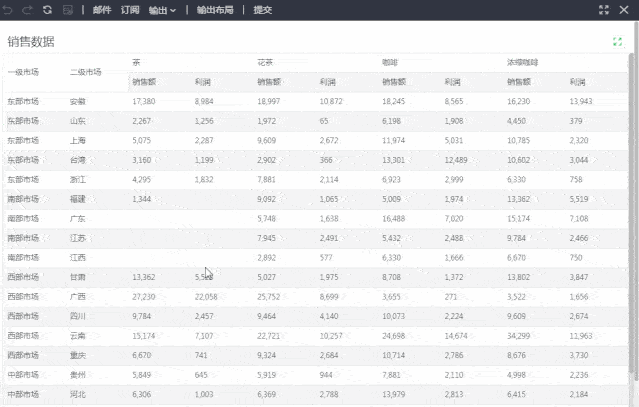Click the value 1,344 in 福建 row
This screenshot has width=639, height=407.
click(x=141, y=199)
